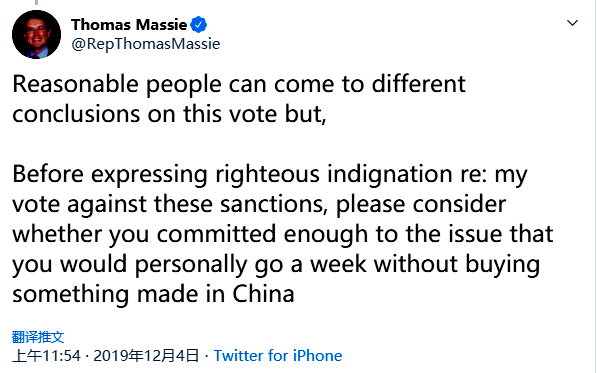
Task: Visit the @RepThomasMassie handle link
Action: pos(146,44)
